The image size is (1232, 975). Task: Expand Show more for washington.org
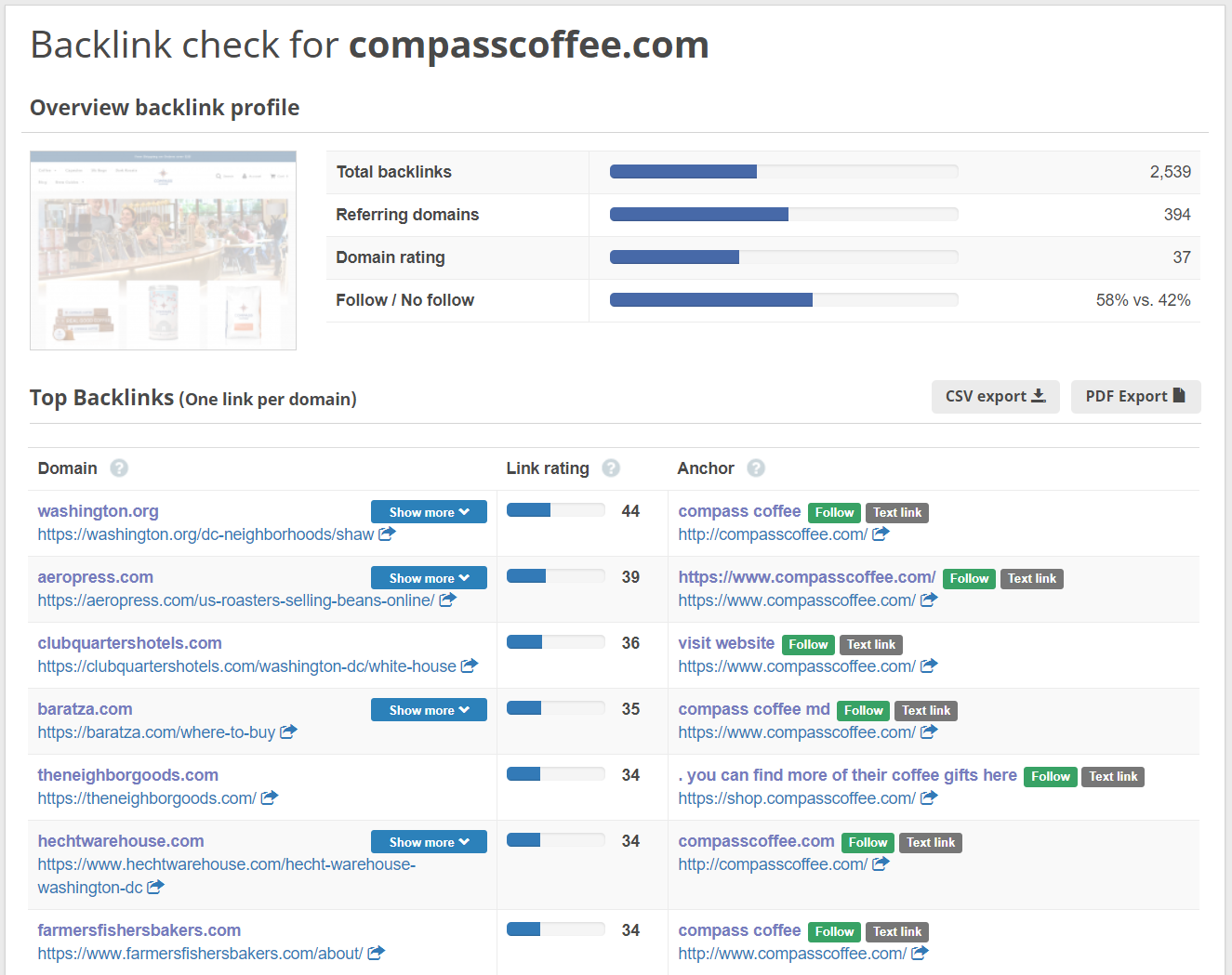pyautogui.click(x=429, y=512)
